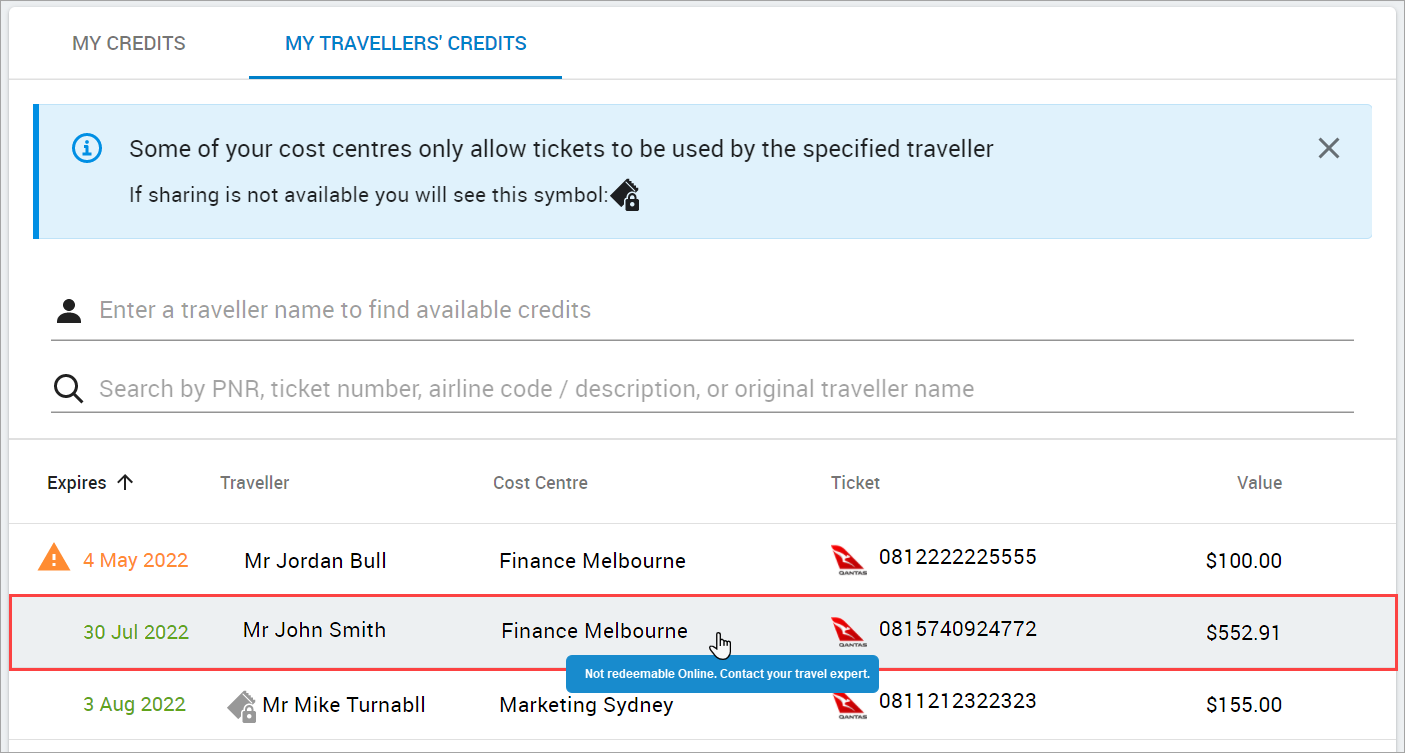Viewport: 1405px width, 753px height.
Task: Select ticket number 0812222225555
Action: [x=957, y=557]
